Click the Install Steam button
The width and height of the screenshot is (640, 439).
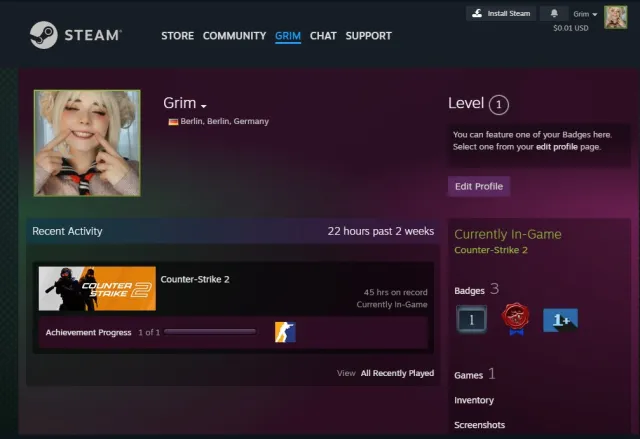501,13
